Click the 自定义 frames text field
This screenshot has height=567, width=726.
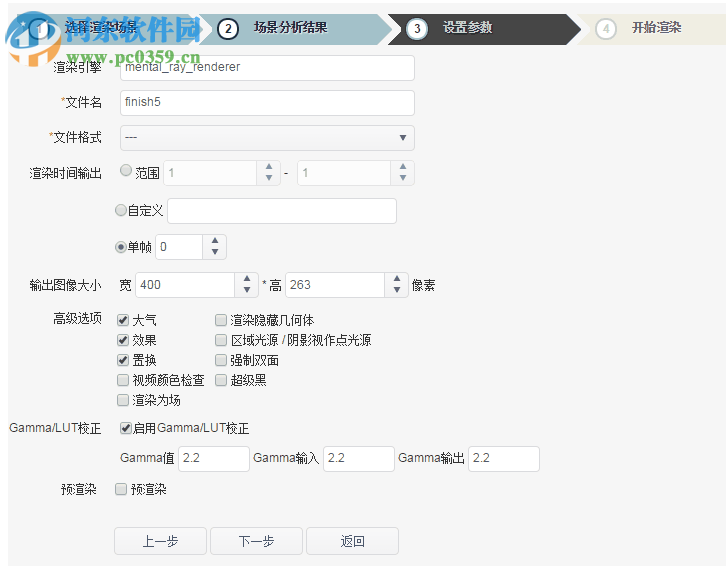point(282,211)
